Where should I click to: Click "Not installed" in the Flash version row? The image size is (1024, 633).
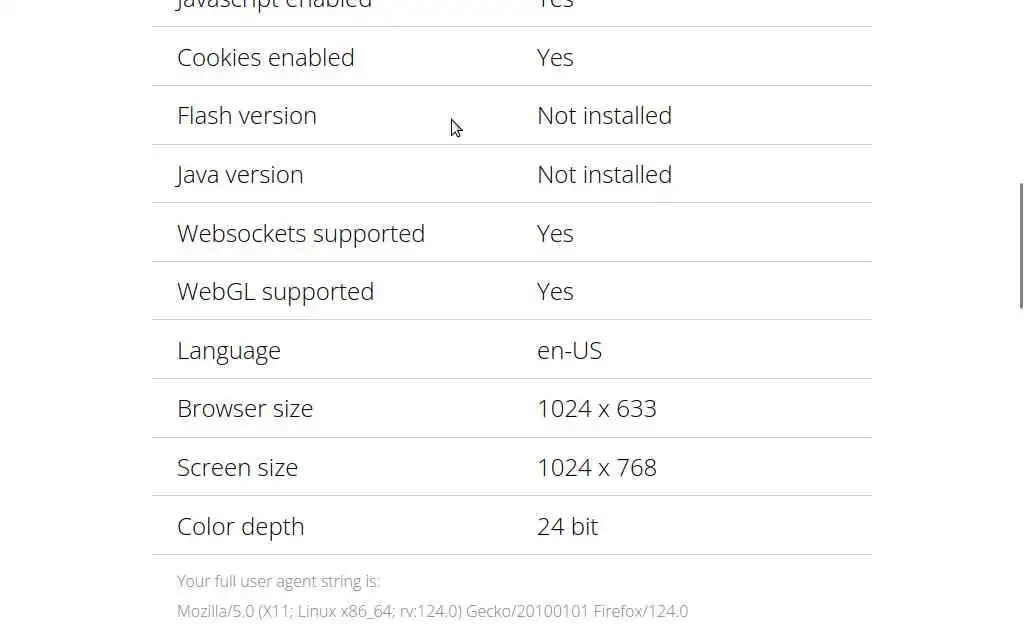(604, 116)
